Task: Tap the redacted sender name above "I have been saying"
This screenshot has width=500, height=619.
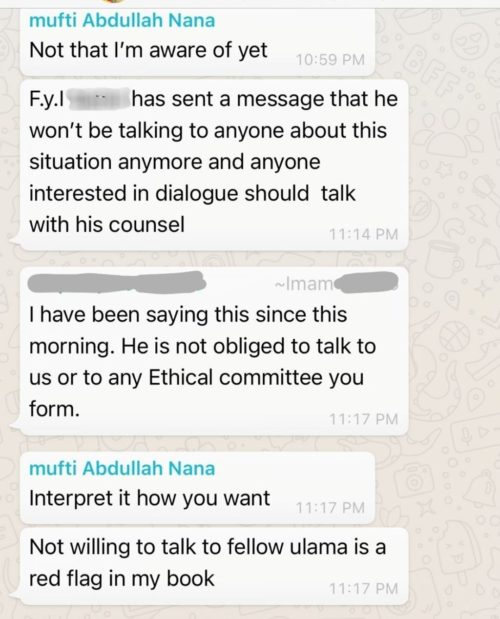Action: 117,283
